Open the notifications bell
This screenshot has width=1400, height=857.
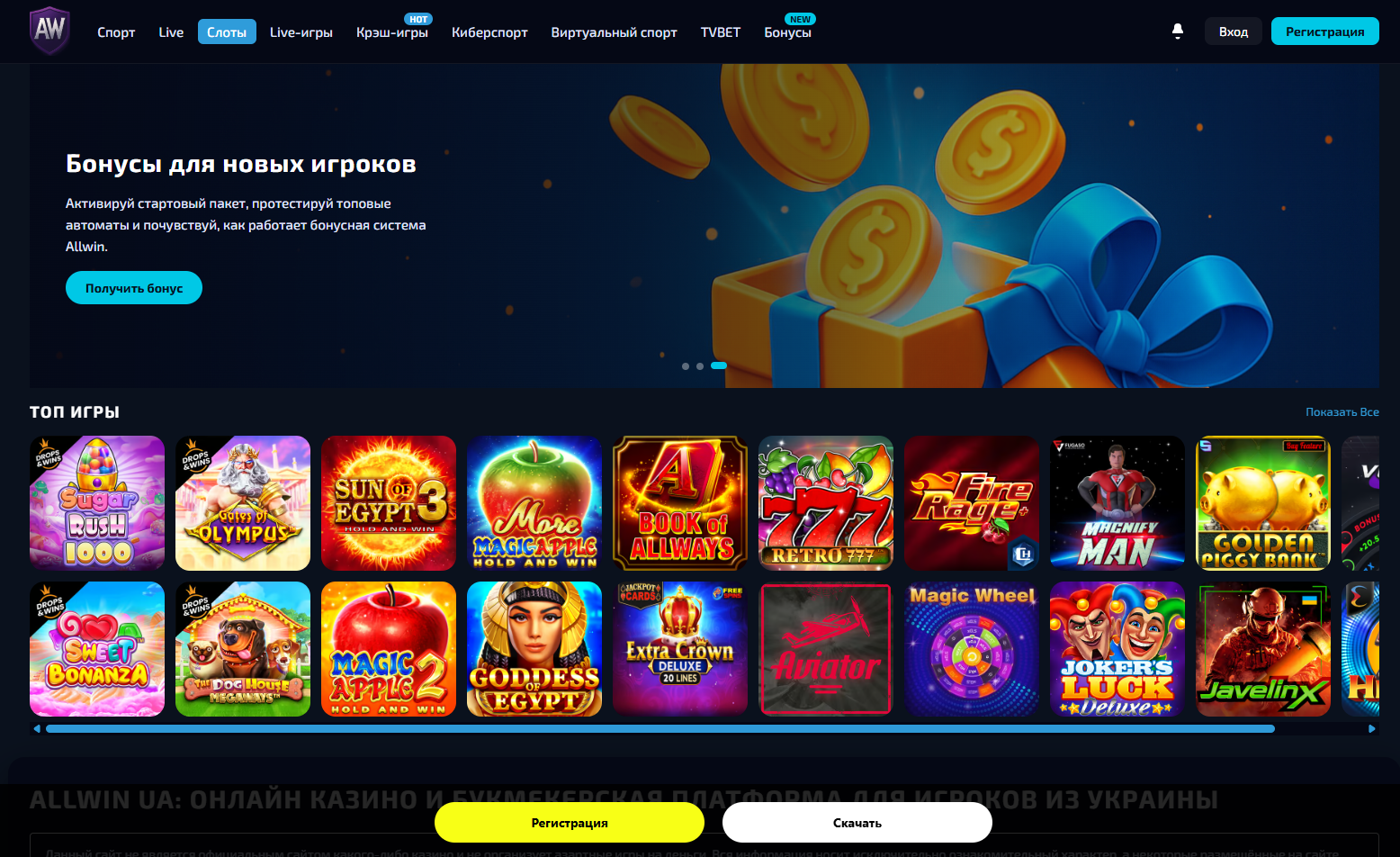[x=1178, y=32]
